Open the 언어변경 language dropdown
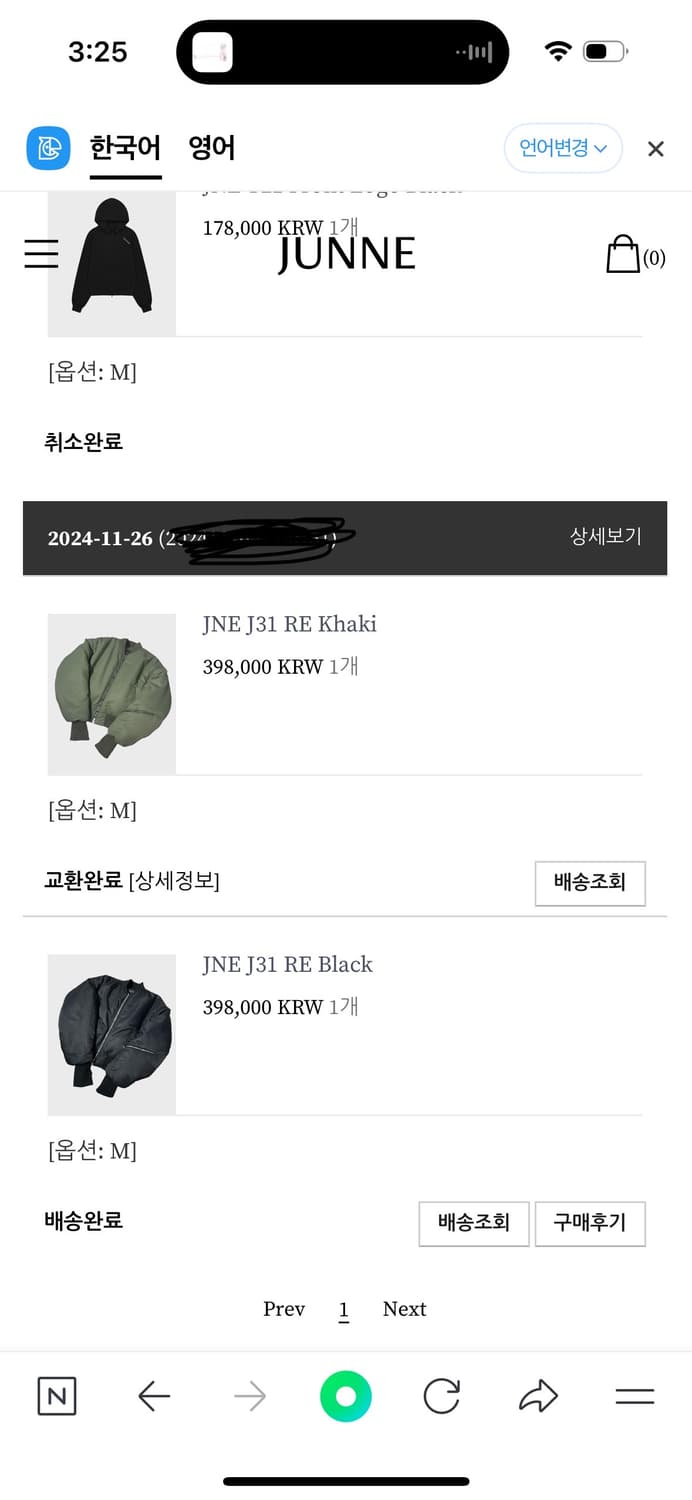This screenshot has height=1500, width=692. 563,147
